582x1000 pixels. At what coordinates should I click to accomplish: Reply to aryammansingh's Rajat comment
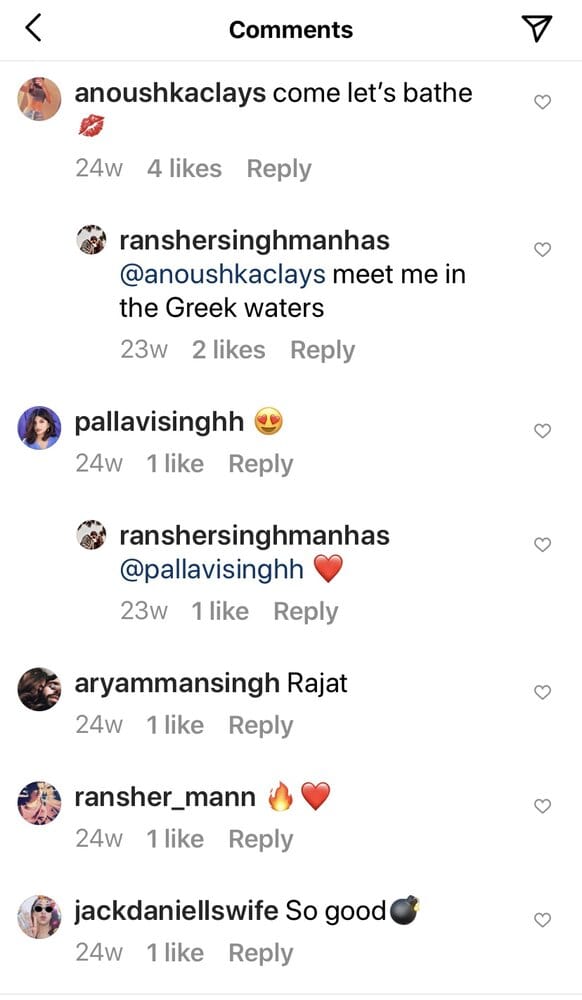pyautogui.click(x=261, y=726)
